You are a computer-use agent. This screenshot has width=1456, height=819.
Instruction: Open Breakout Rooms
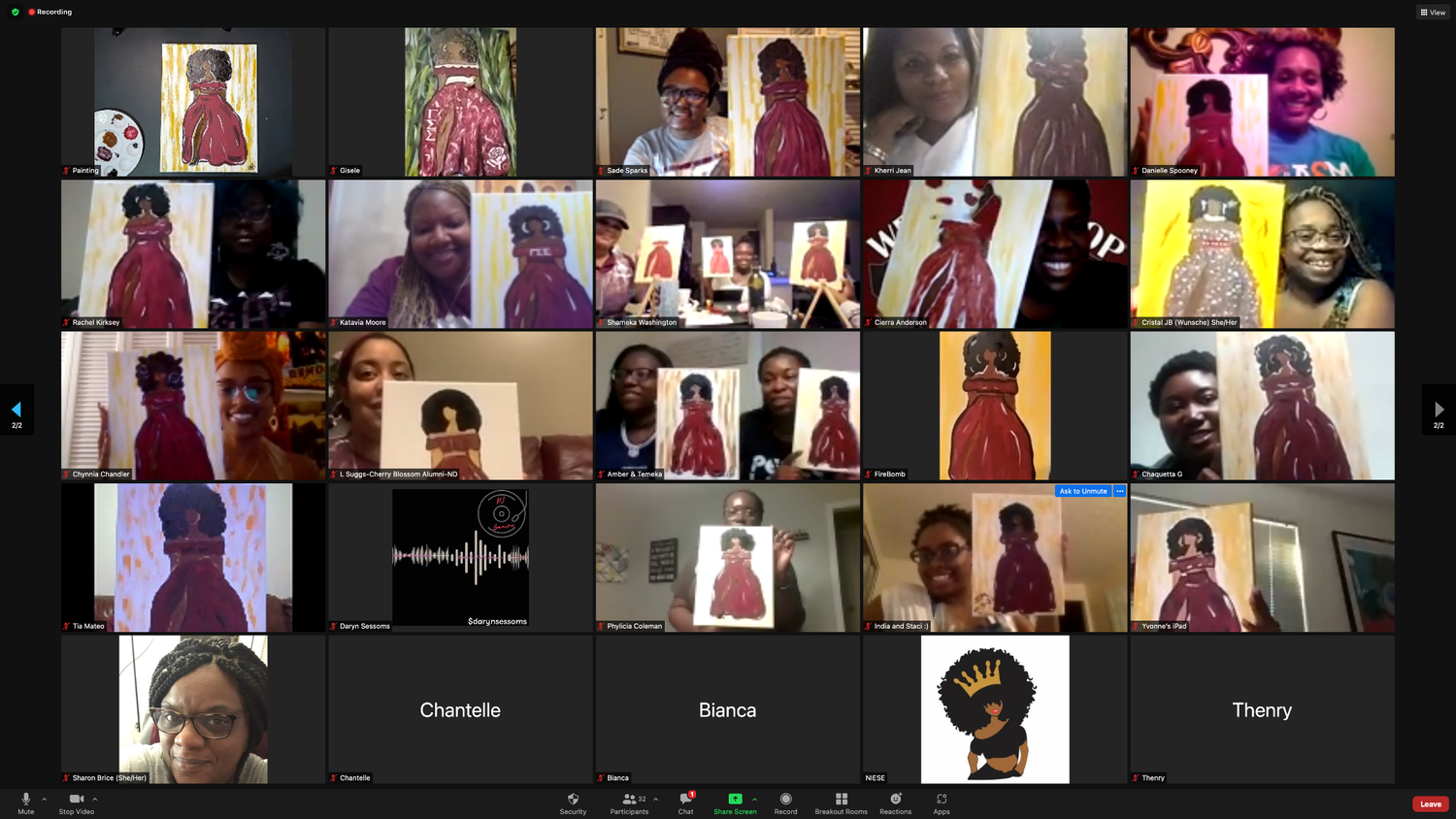841,800
